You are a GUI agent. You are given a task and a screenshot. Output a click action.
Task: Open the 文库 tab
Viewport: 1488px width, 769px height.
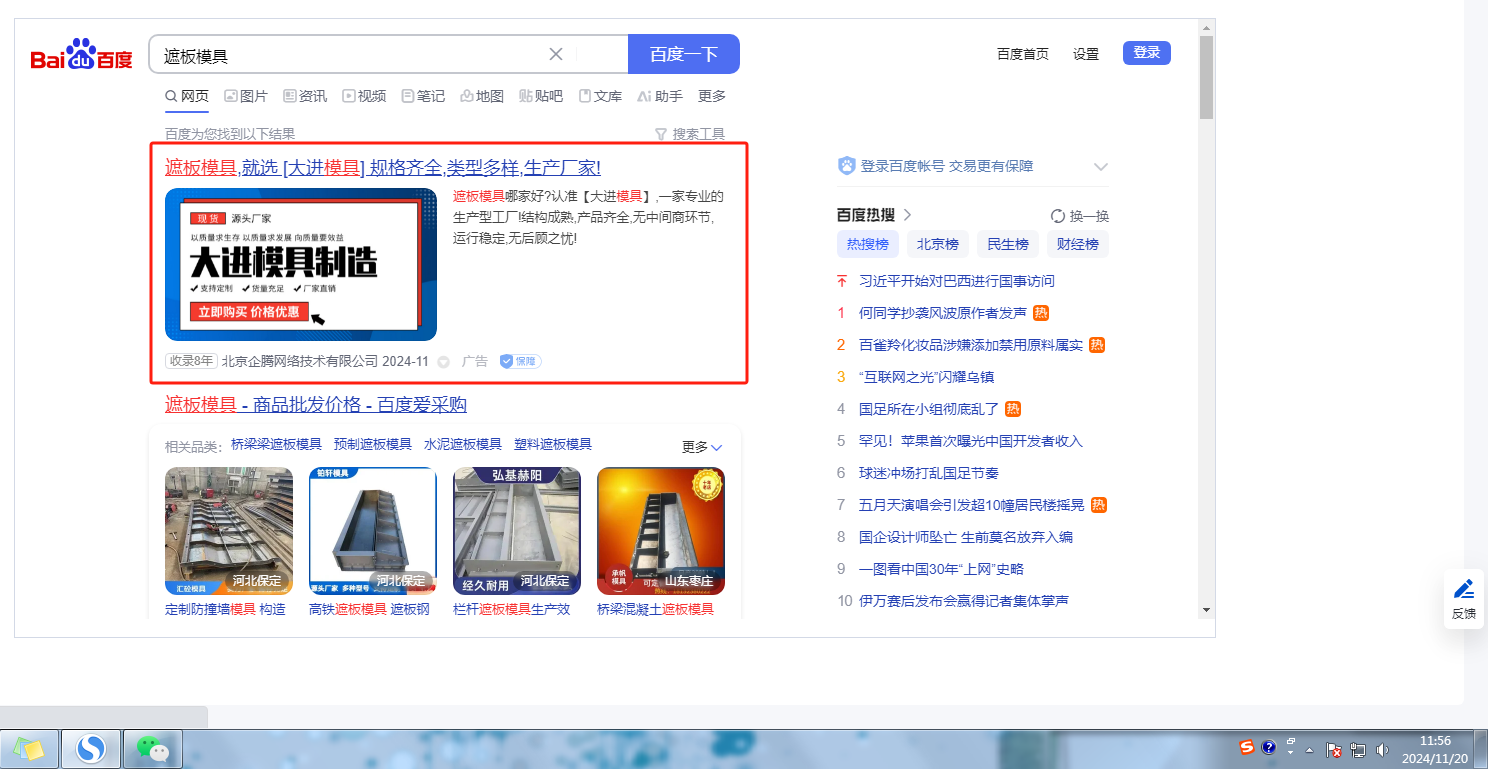pos(600,96)
